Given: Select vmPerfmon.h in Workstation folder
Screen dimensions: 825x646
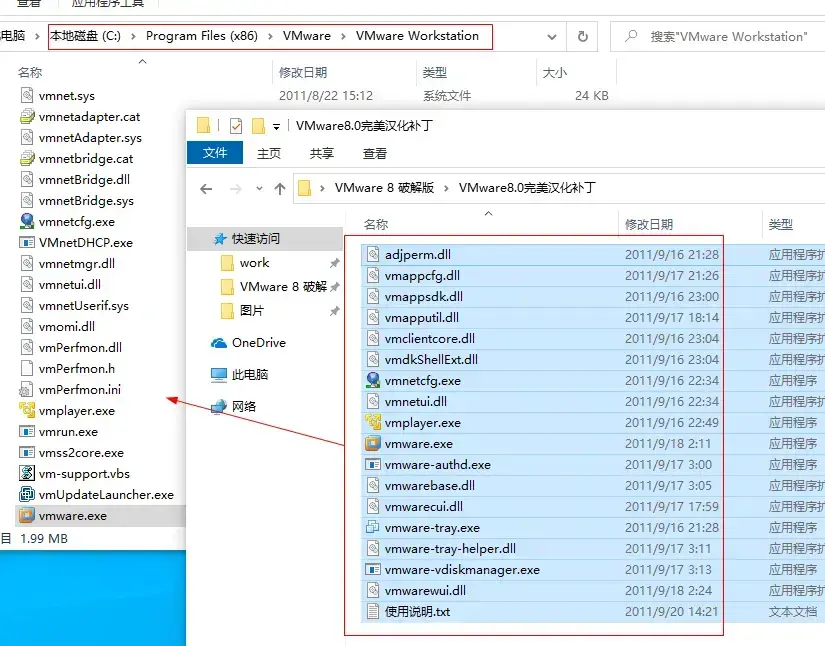Looking at the screenshot, I should 77,368.
